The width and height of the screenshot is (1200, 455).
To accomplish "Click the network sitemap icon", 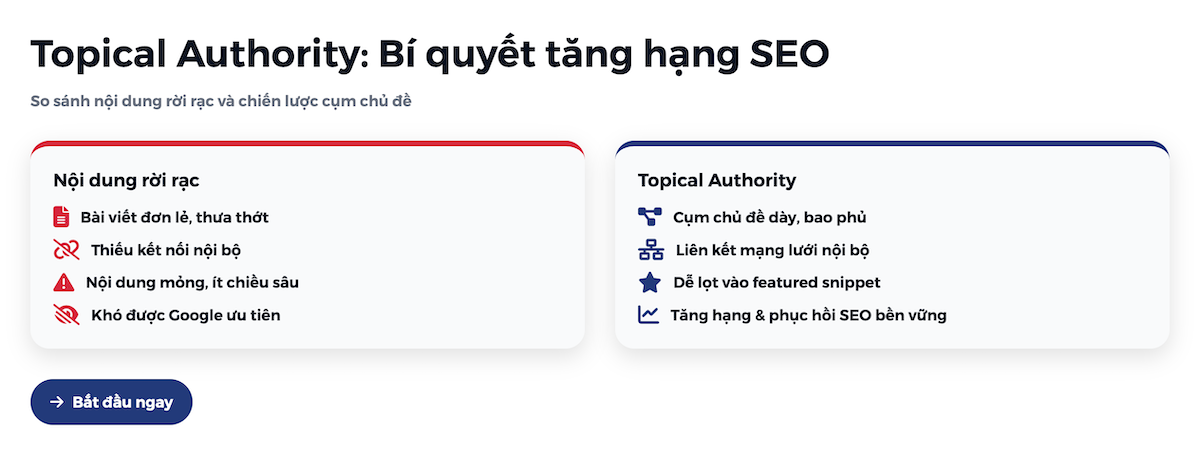I will coord(651,250).
